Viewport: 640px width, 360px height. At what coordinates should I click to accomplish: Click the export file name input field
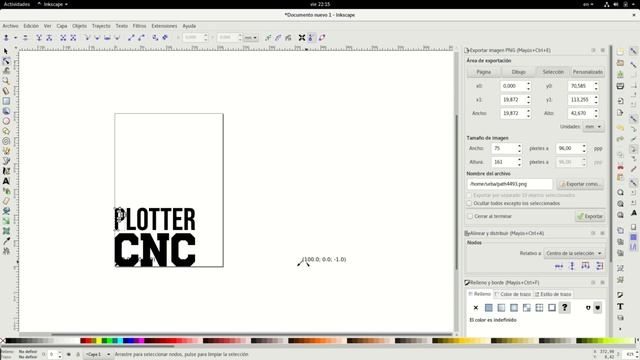[510, 184]
